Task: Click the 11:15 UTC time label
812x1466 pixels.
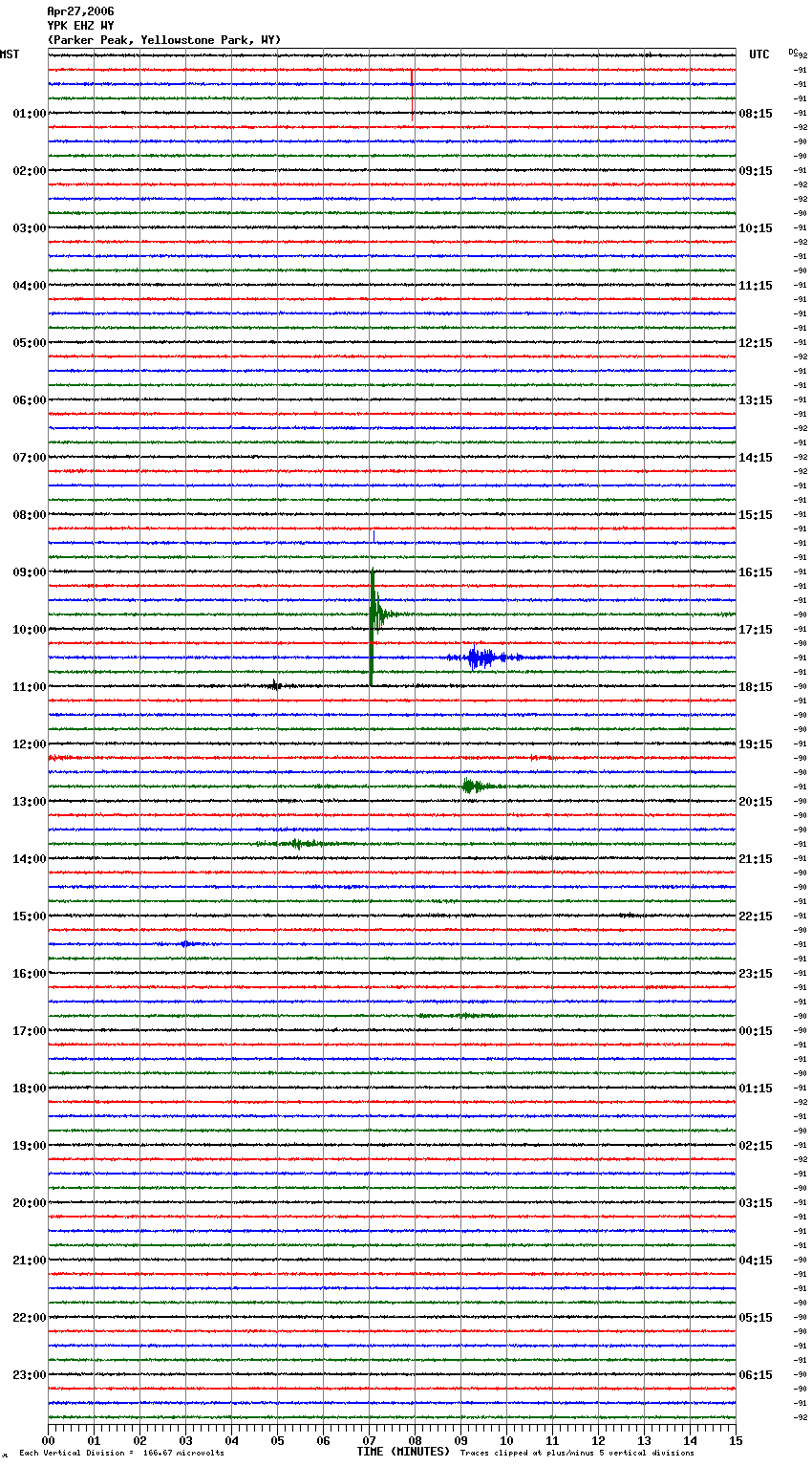Action: (756, 286)
